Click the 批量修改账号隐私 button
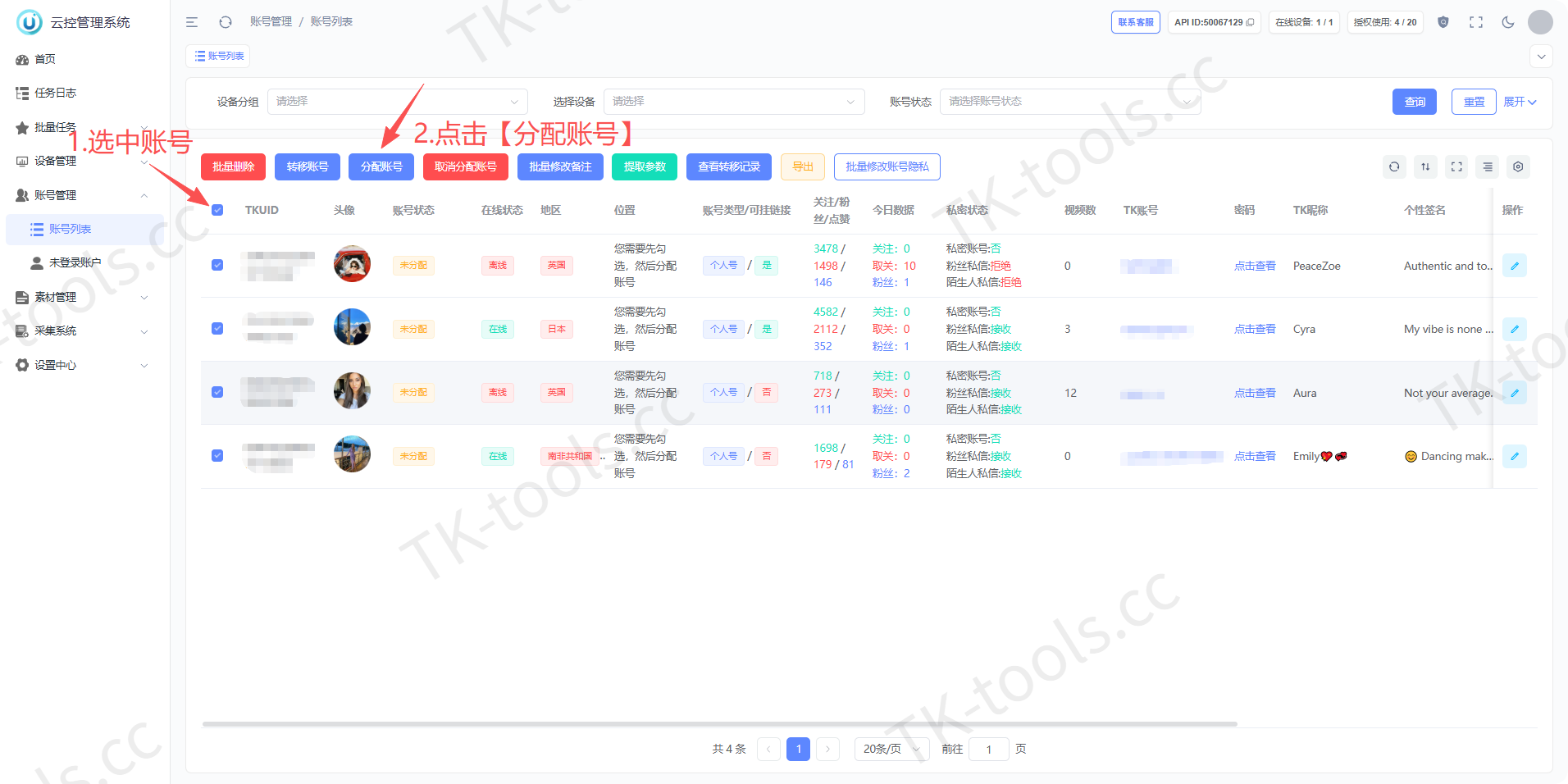 tap(887, 166)
